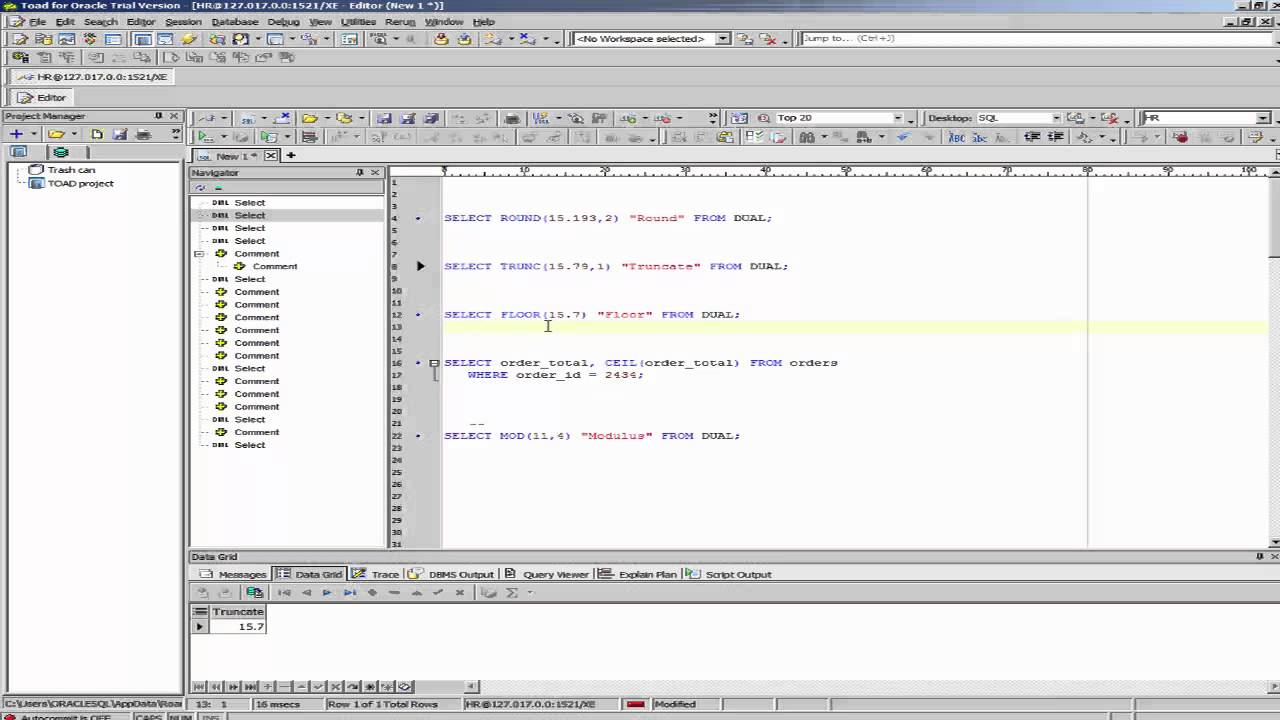The width and height of the screenshot is (1280, 720).
Task: Open the Trace tab
Action: click(x=376, y=574)
